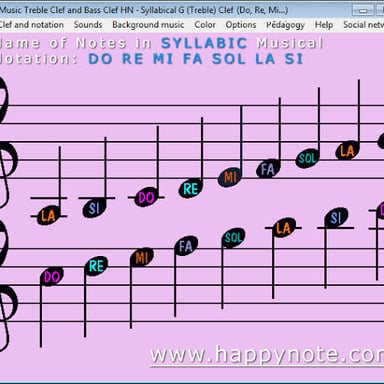The image size is (384, 384).
Task: Click the orange LA note above lower staff
Action: coord(284,228)
